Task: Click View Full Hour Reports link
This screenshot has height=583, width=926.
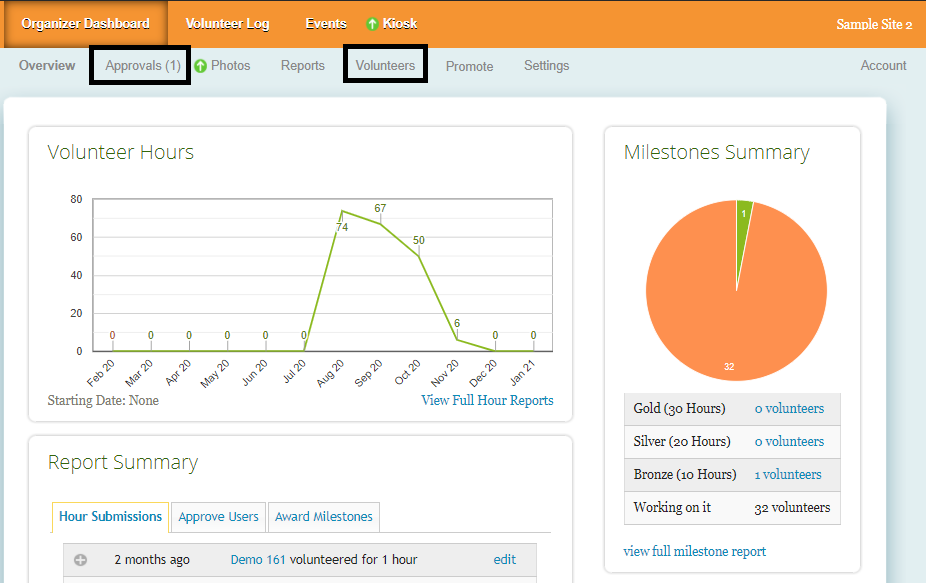Action: [x=487, y=400]
